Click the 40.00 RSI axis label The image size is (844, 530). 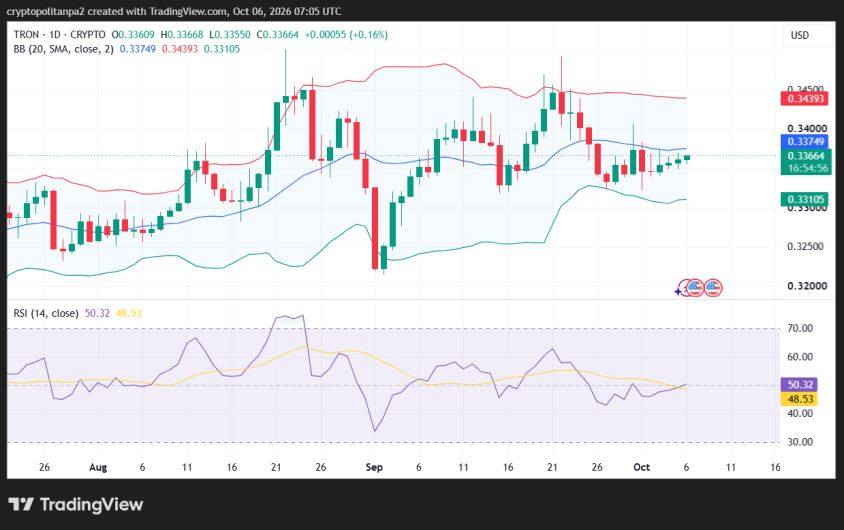pos(800,413)
